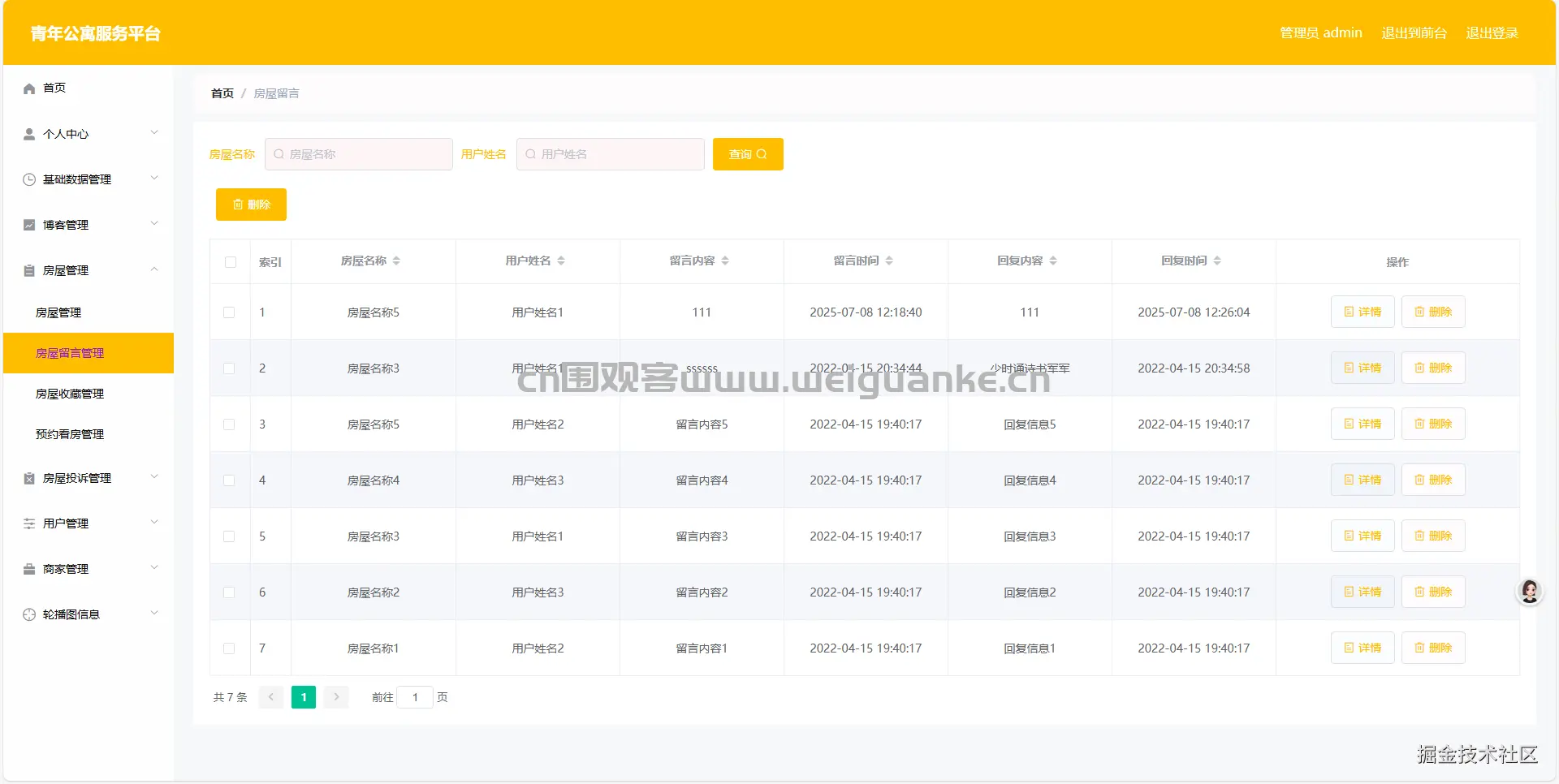The height and width of the screenshot is (784, 1559).
Task: Expand the 基础数据管理 submenu arrow
Action: click(x=154, y=179)
